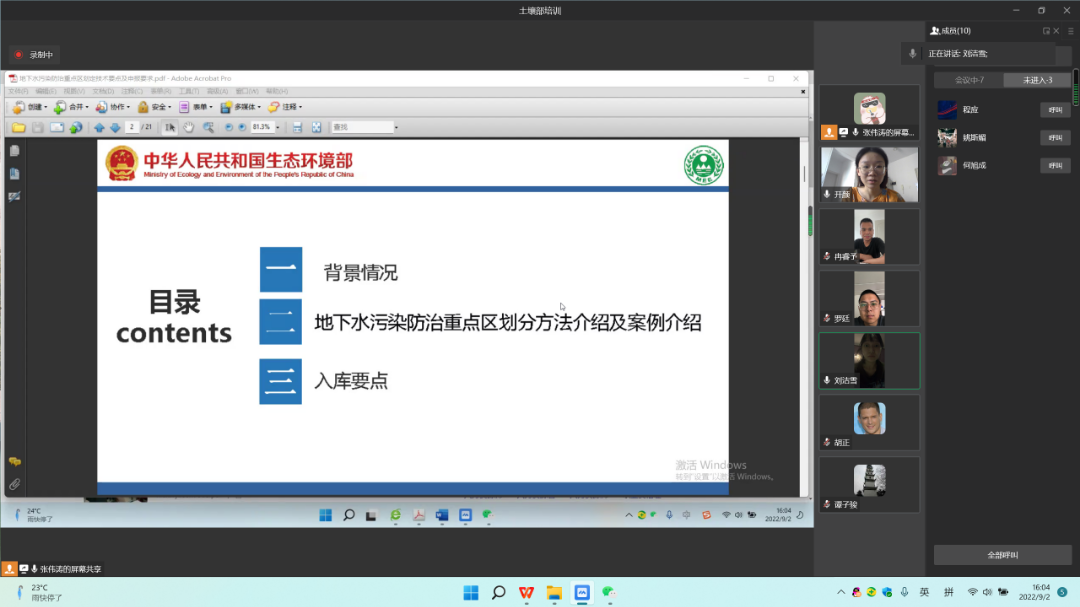Screen dimensions: 1080x607
Task: Activate the Select tool arrow icon
Action: [x=170, y=128]
